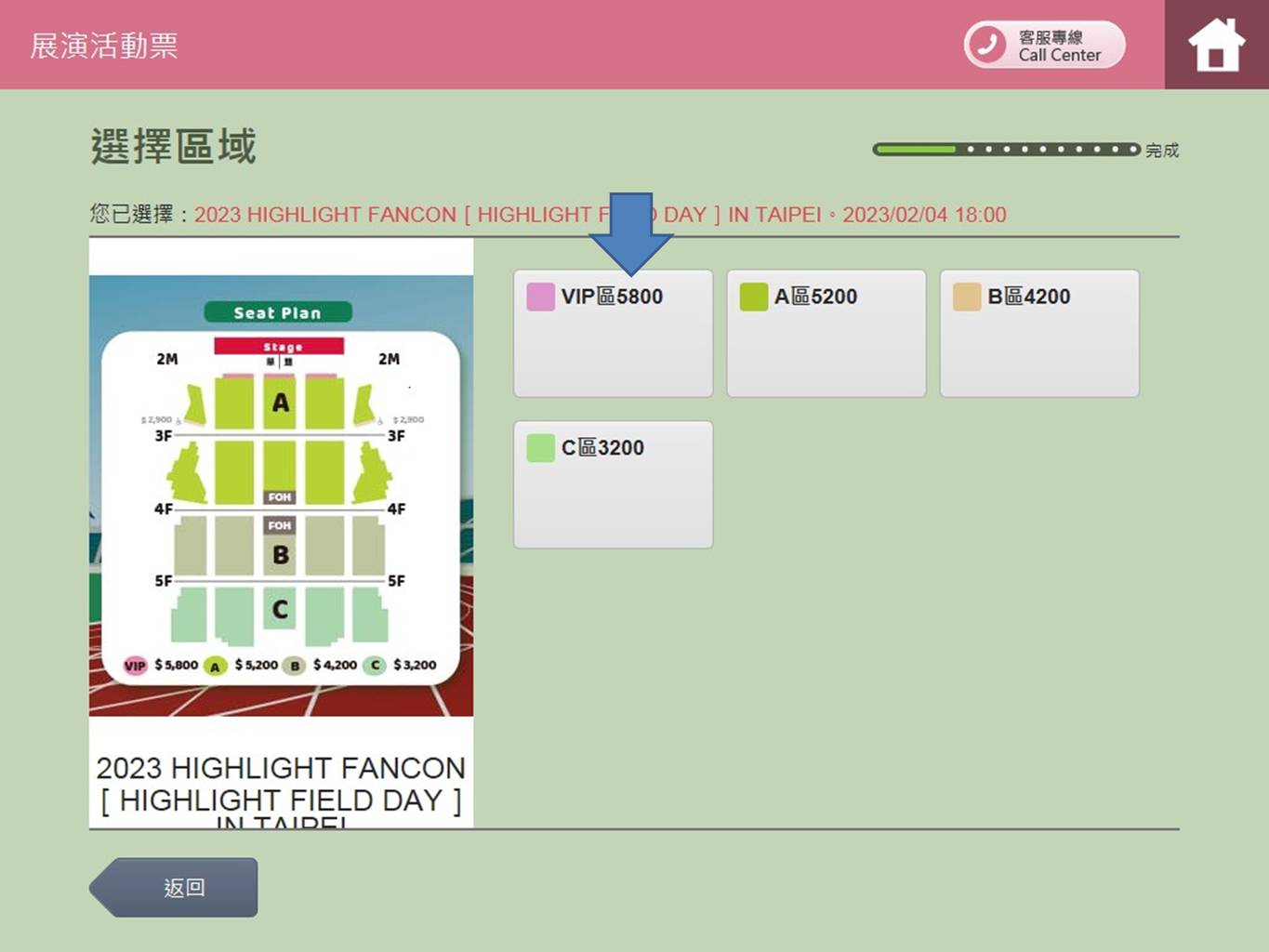This screenshot has width=1269, height=952.
Task: Select the C區3200 seating zone
Action: [614, 484]
